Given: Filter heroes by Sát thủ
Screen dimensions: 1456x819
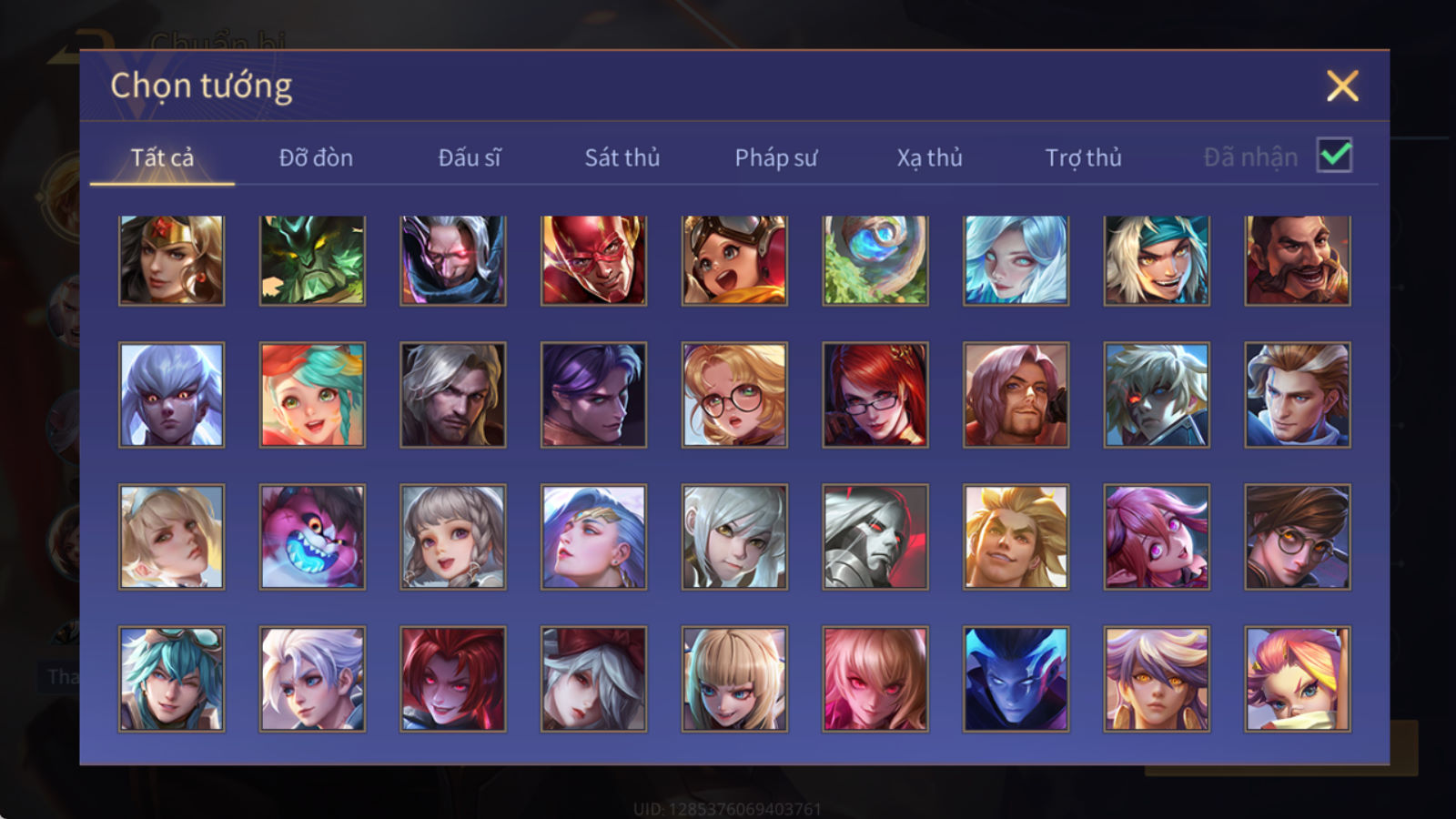Looking at the screenshot, I should coord(622,157).
